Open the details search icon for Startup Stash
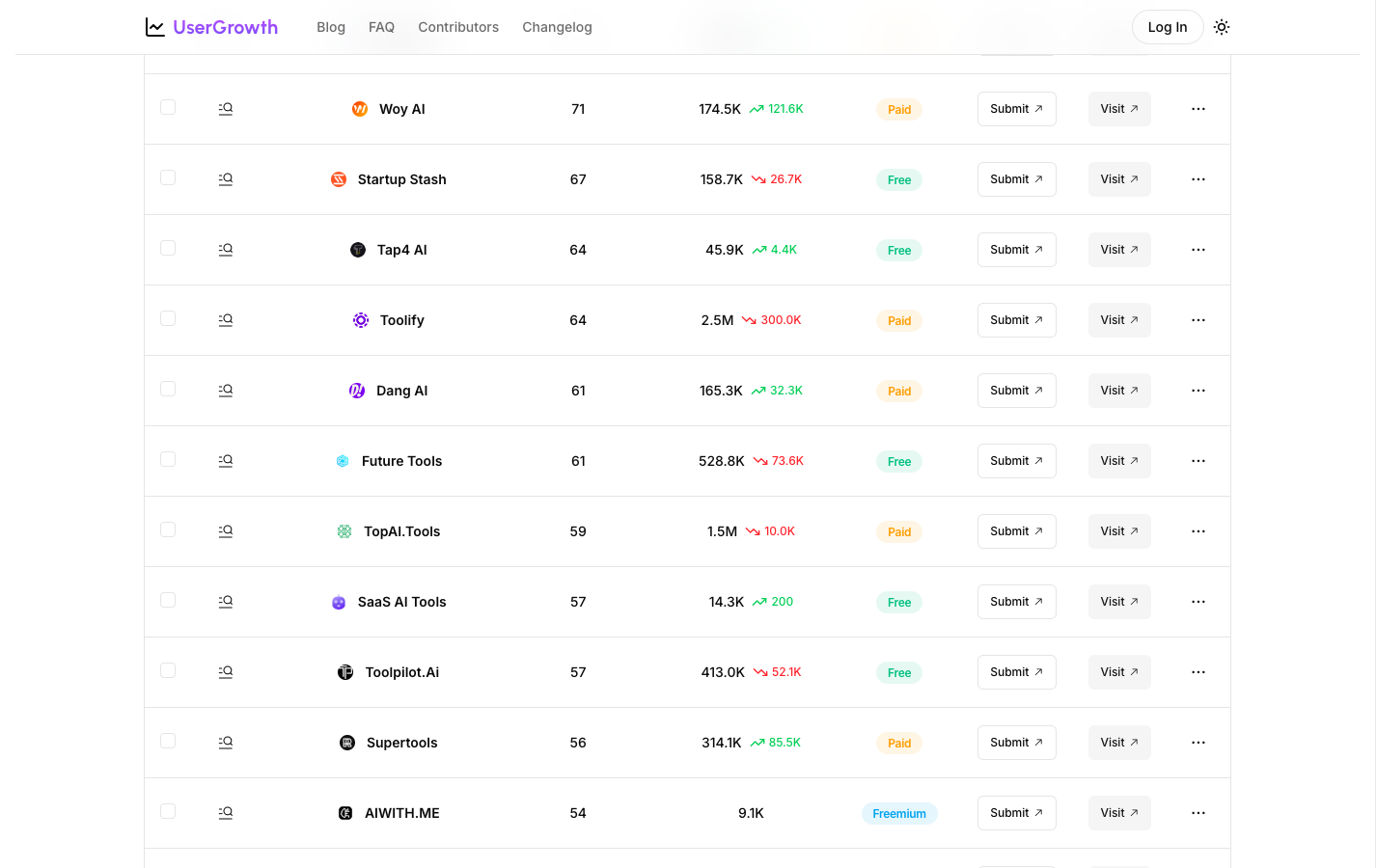Viewport: 1376px width, 868px height. [x=225, y=178]
